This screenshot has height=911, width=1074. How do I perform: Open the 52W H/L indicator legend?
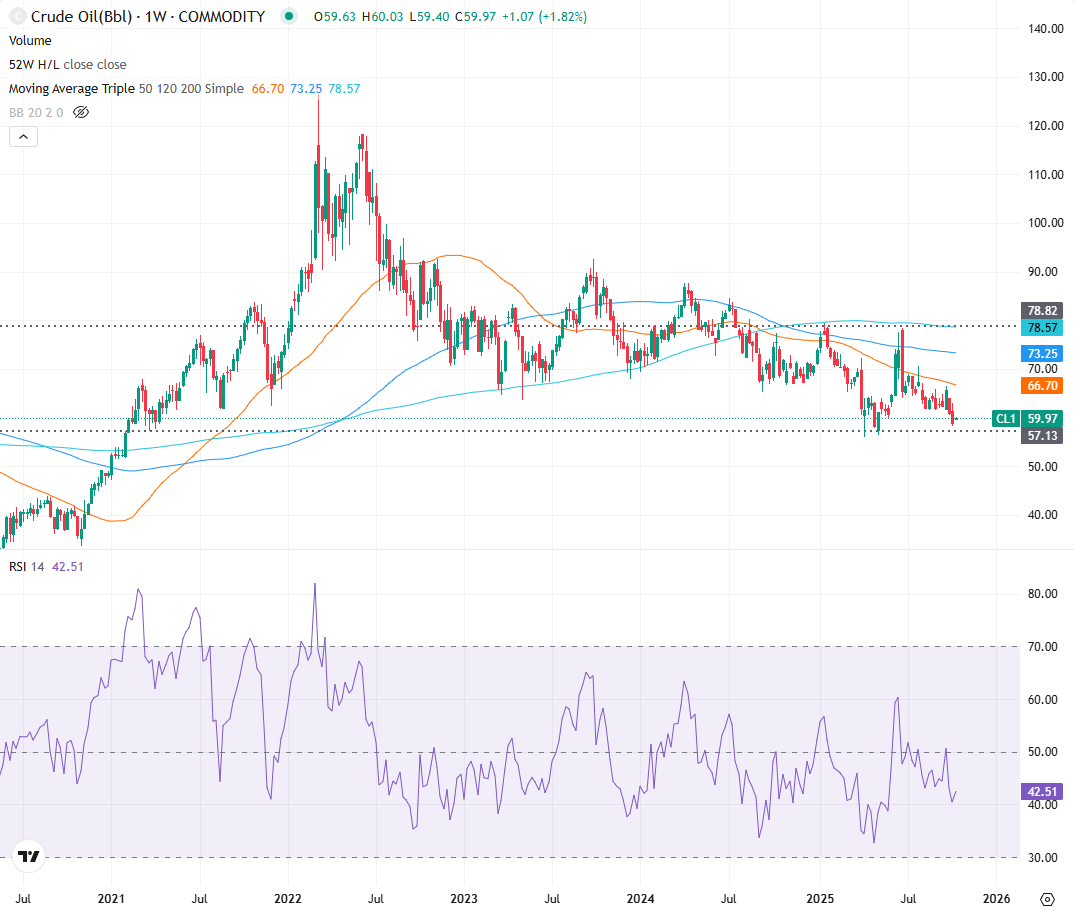click(x=68, y=65)
